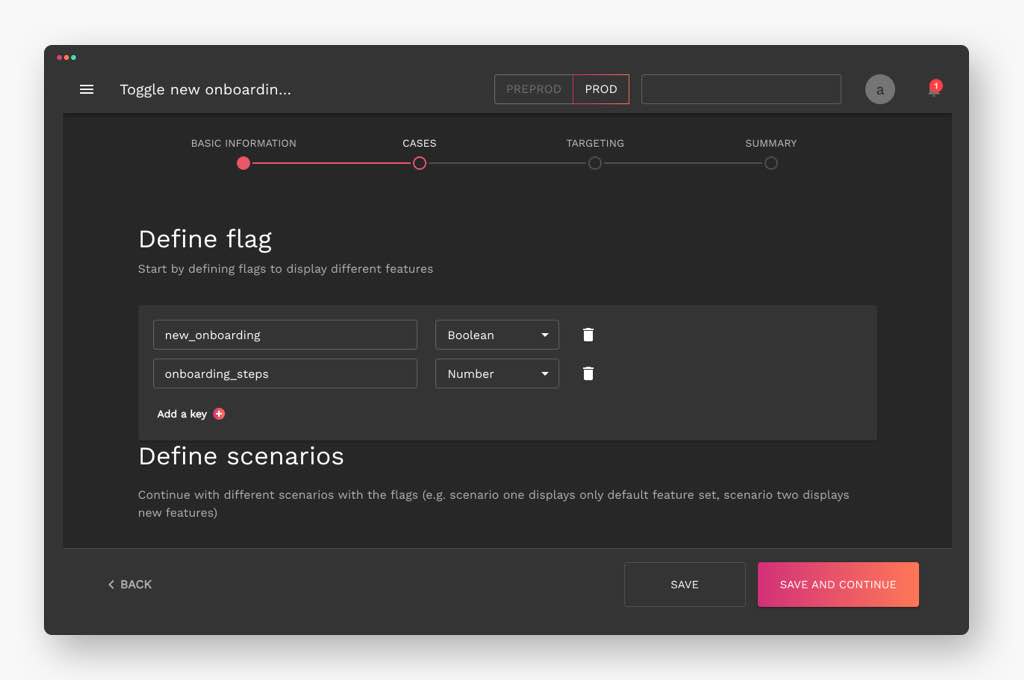Click the Summary step circle

tap(771, 163)
